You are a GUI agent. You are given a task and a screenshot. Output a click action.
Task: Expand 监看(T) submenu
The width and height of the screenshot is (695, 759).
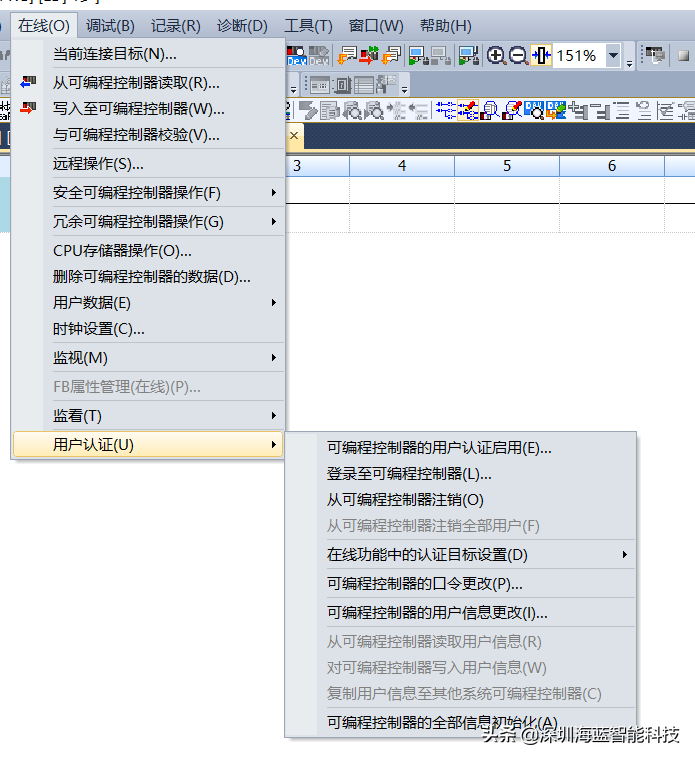click(x=149, y=416)
